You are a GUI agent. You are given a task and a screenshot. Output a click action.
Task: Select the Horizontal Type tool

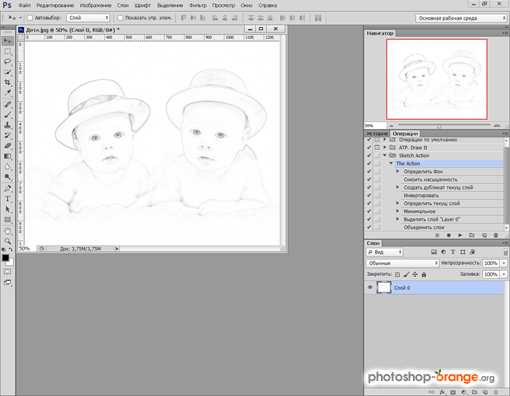7,199
